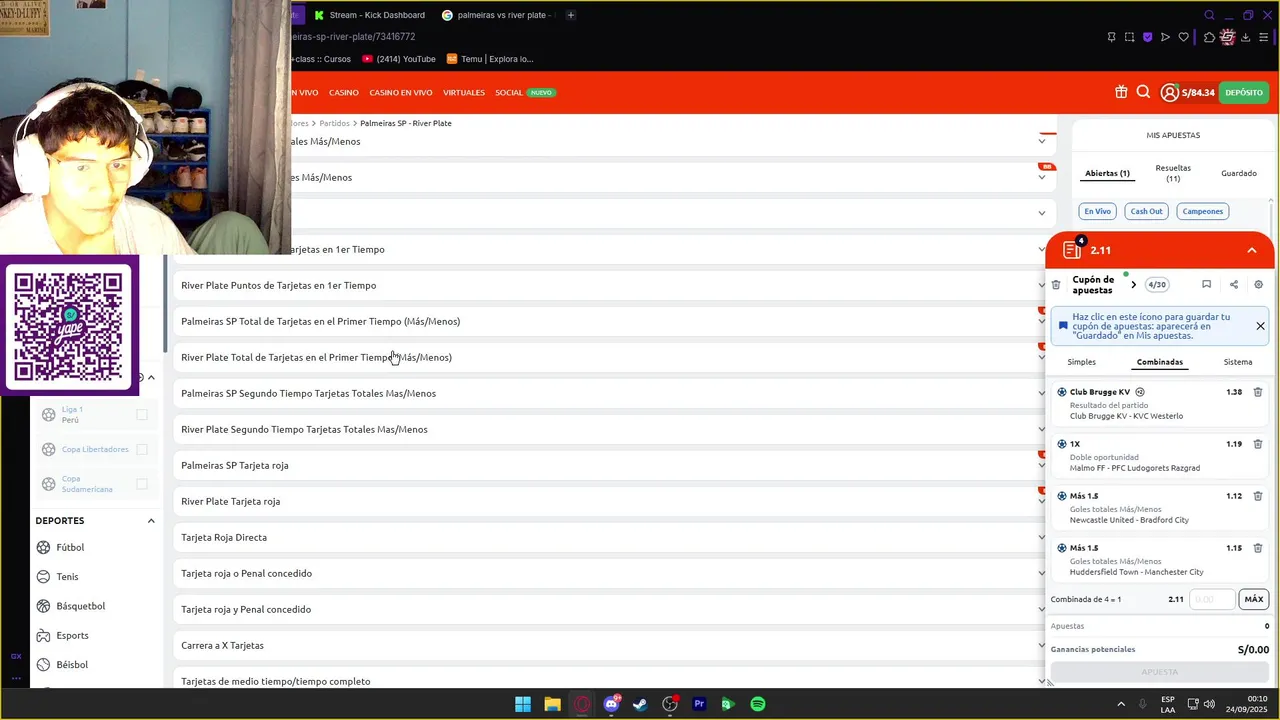This screenshot has height=720, width=1280.
Task: Open Steam from the taskbar
Action: (x=640, y=704)
